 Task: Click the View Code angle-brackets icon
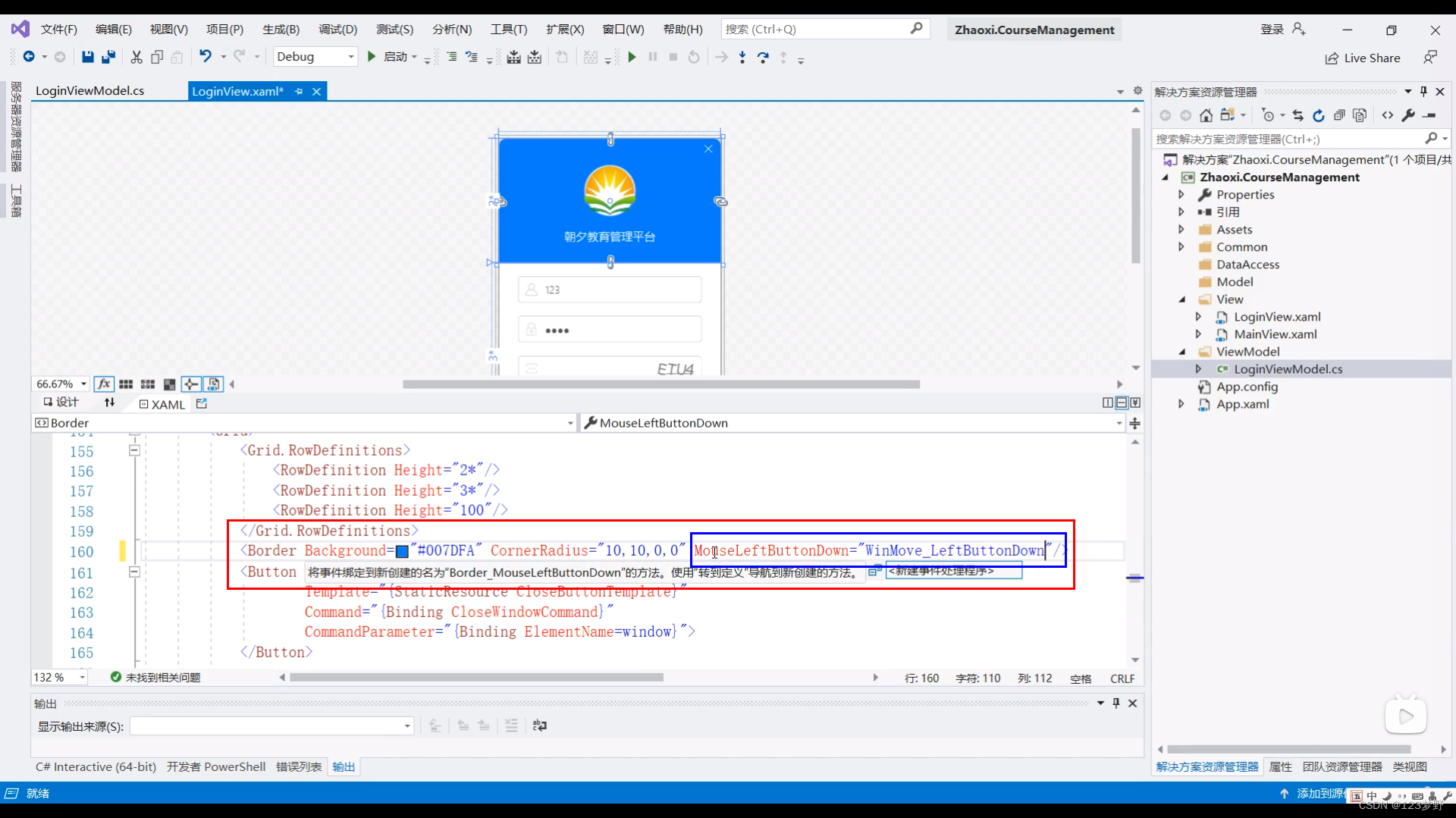(x=1388, y=115)
